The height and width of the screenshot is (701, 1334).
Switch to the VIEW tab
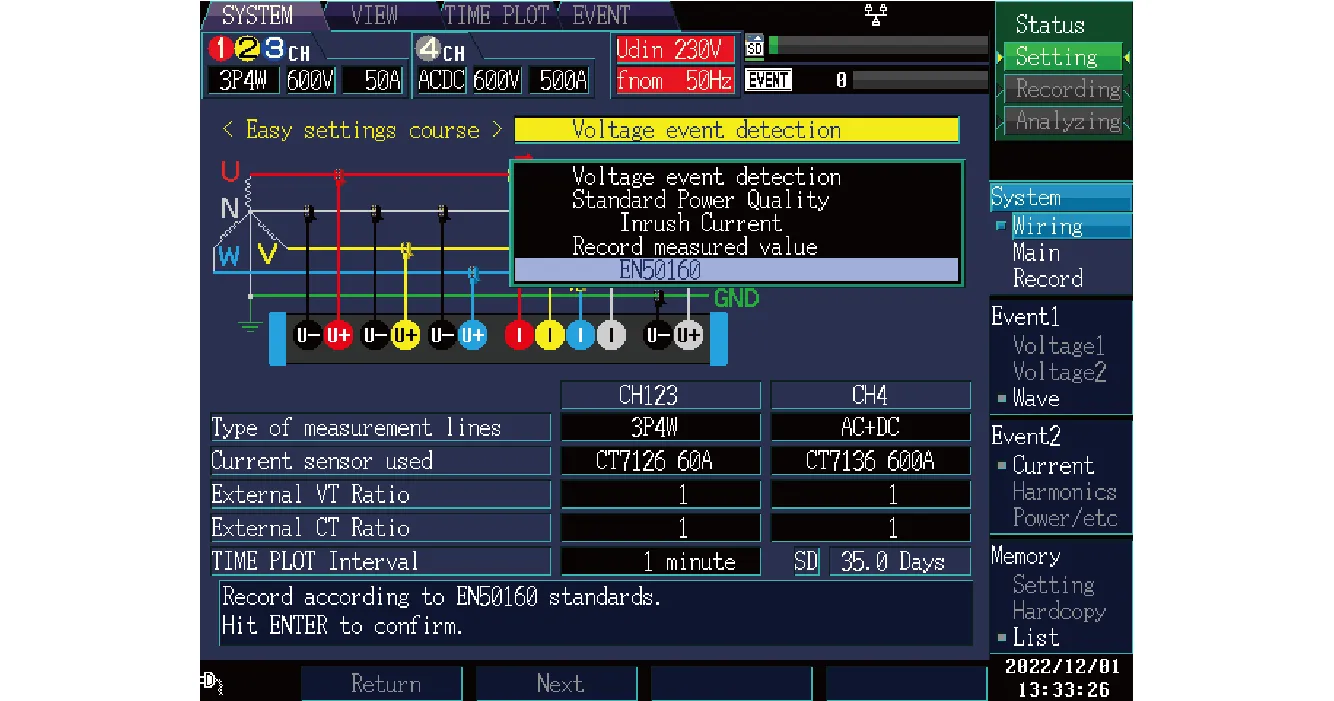375,15
